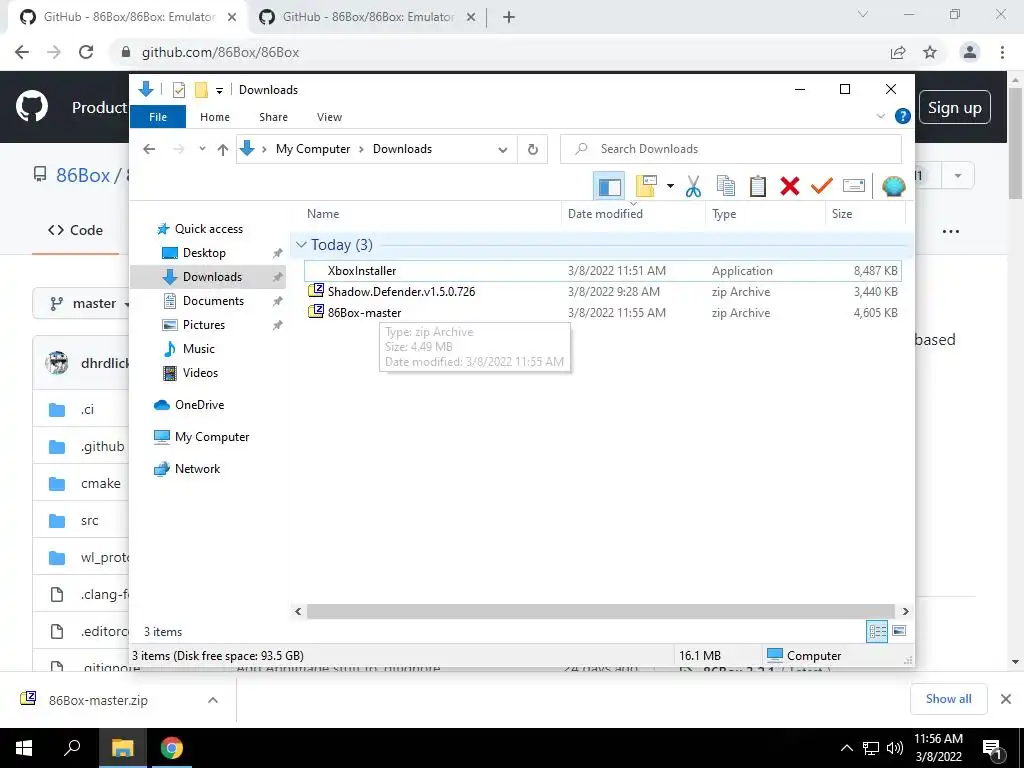This screenshot has height=768, width=1024.
Task: Click the horizontal scrollbar in file list
Action: (x=600, y=611)
